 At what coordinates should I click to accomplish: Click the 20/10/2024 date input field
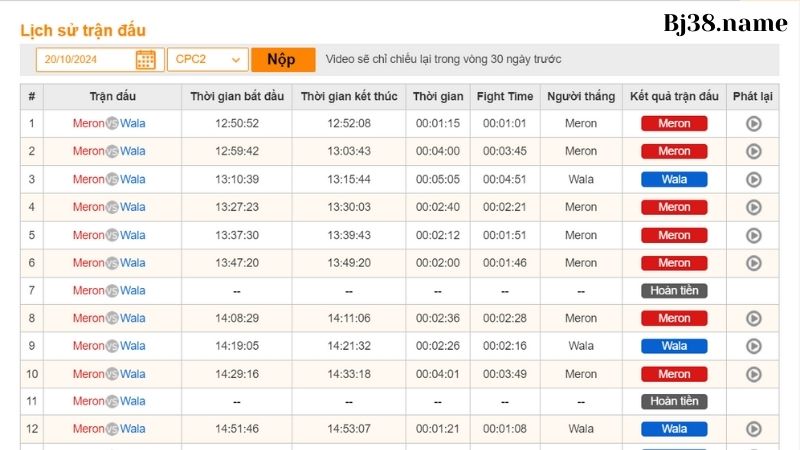[x=86, y=60]
